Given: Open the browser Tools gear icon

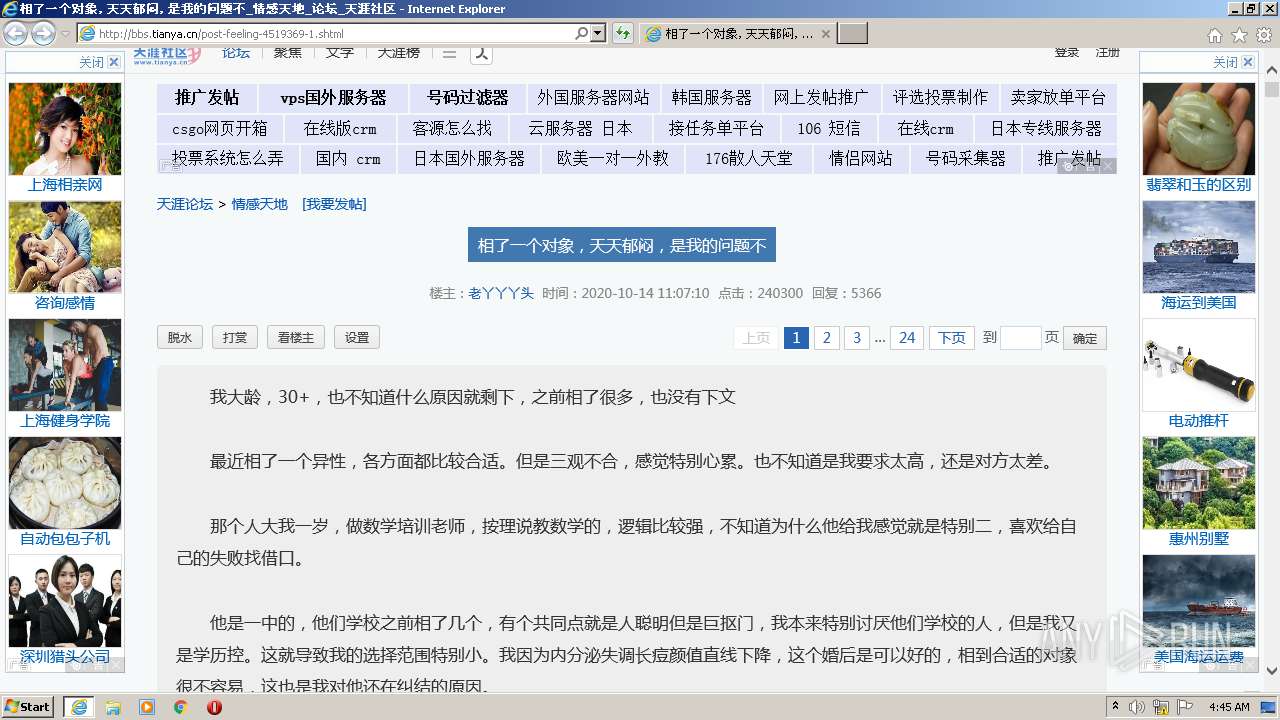Looking at the screenshot, I should [1264, 35].
